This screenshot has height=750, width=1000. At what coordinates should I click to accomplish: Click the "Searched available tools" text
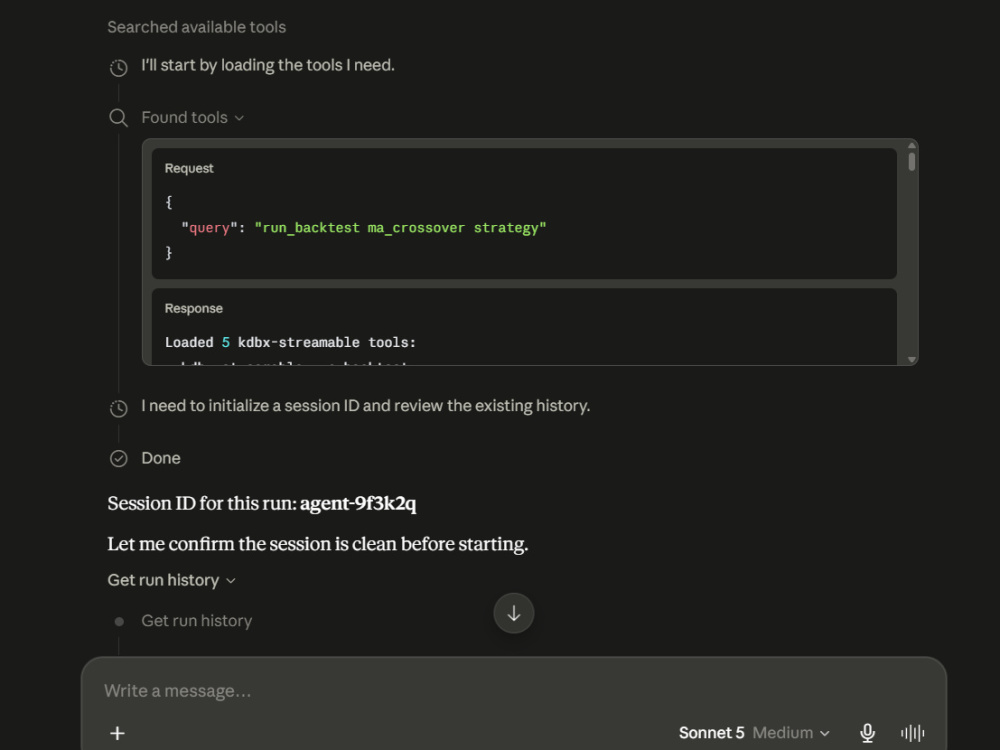[196, 27]
